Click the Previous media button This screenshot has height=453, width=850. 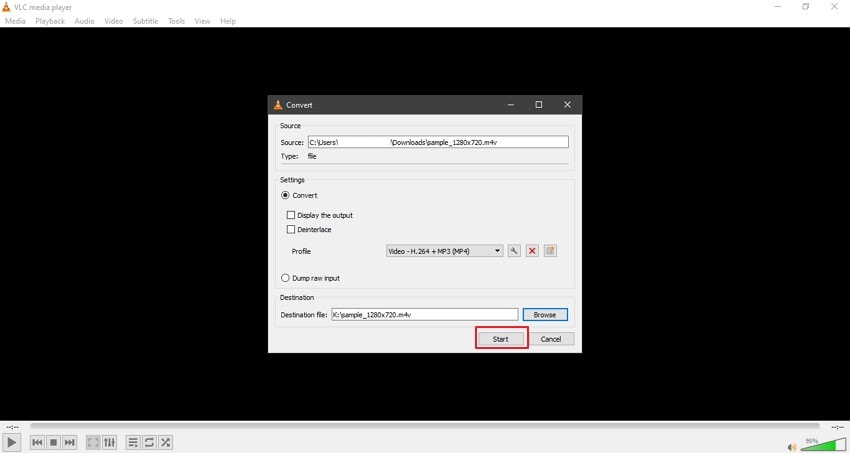[37, 443]
